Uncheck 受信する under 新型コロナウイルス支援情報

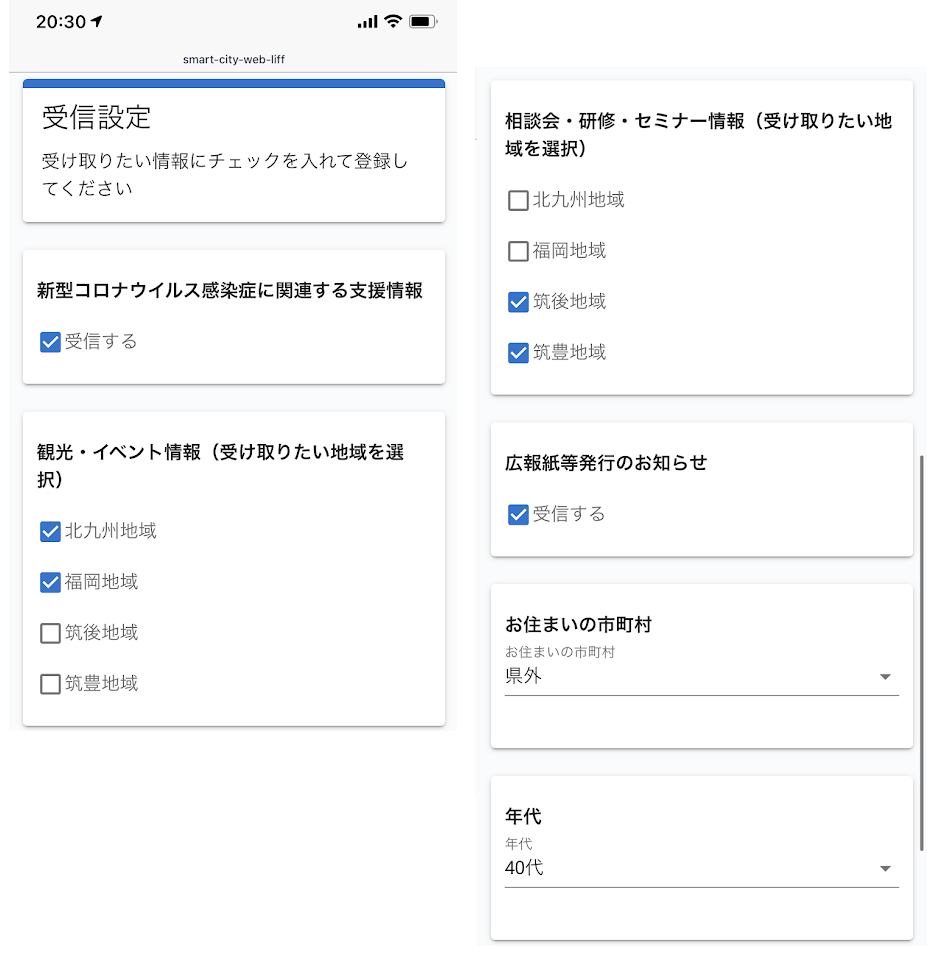click(x=50, y=342)
